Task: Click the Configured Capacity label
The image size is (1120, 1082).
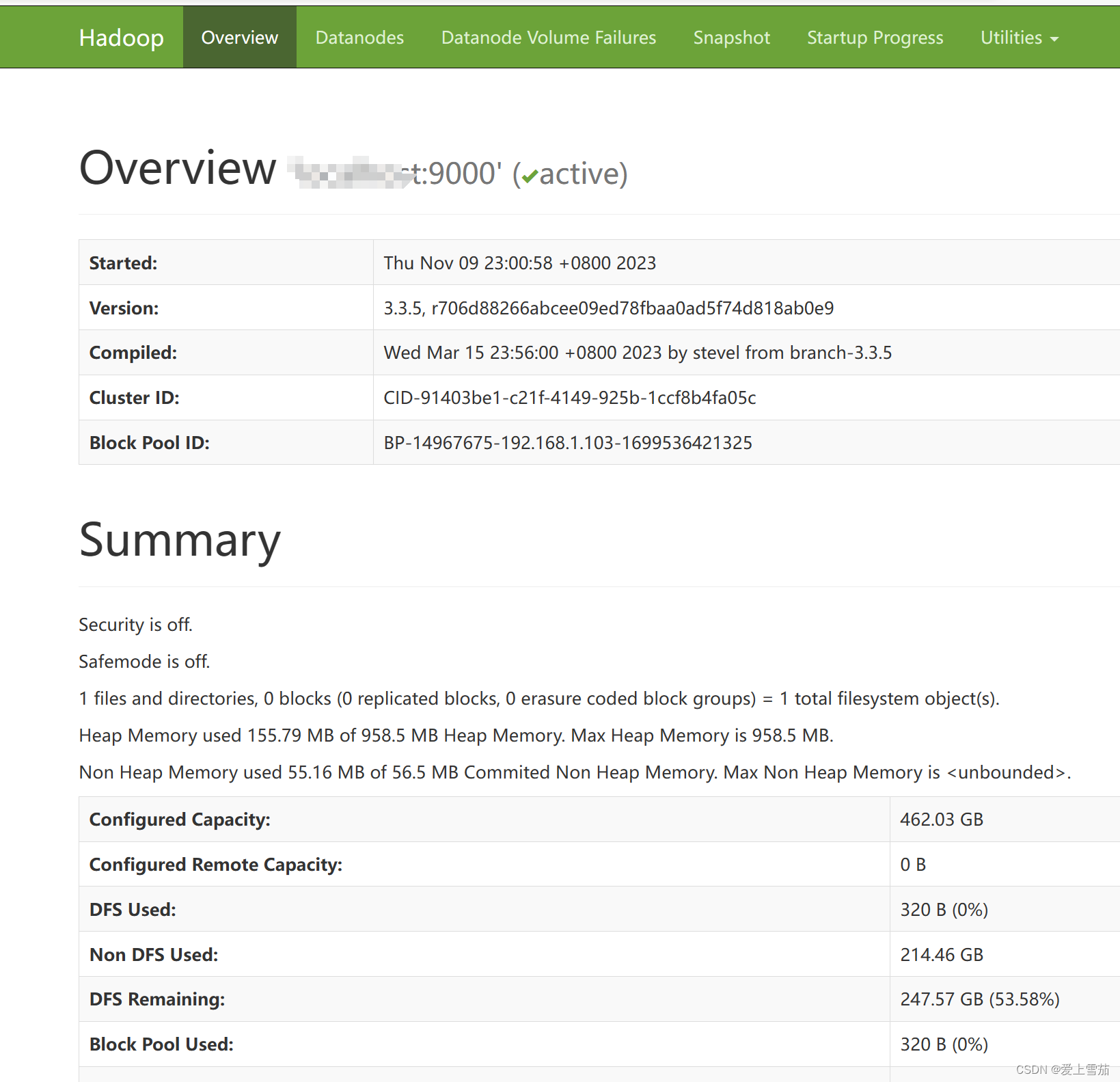Action: coord(180,820)
